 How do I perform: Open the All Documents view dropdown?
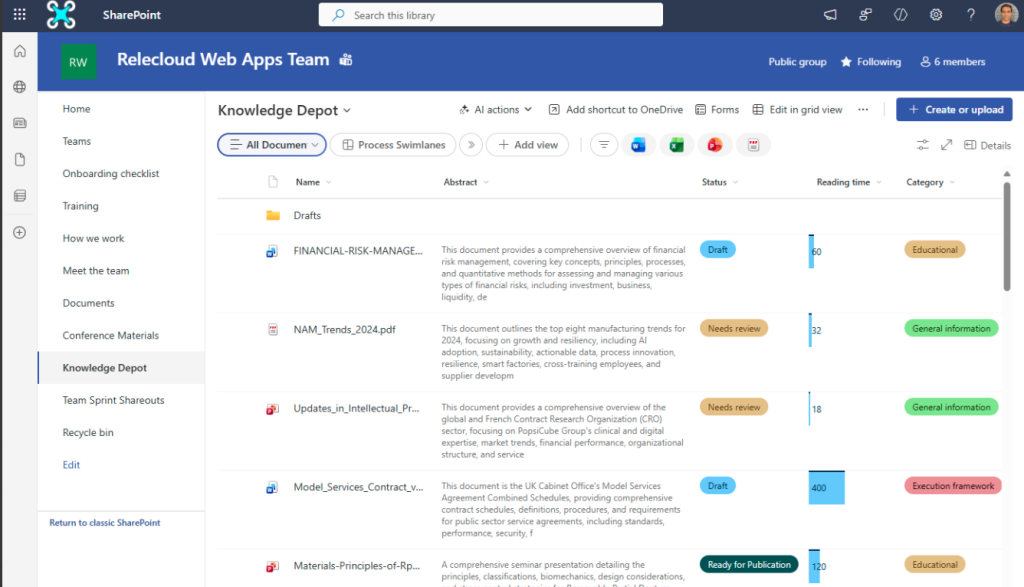click(x=271, y=145)
